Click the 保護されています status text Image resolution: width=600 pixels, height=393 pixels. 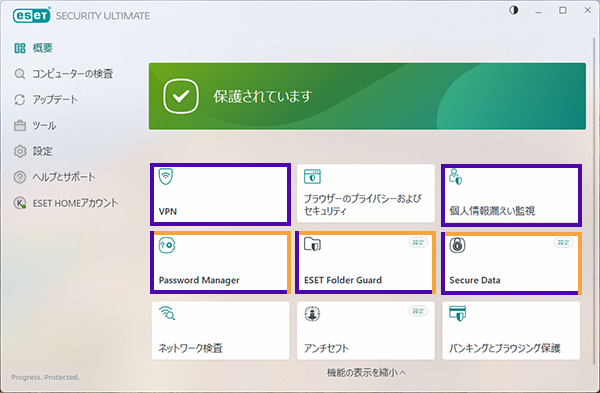(x=262, y=96)
